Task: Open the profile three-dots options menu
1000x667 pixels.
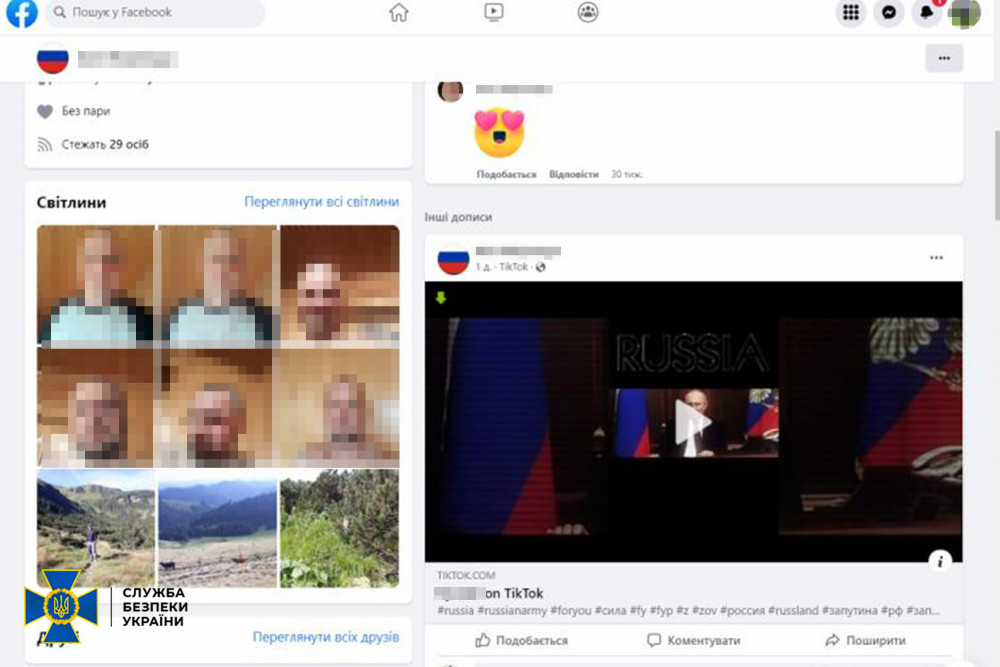Action: coord(944,58)
